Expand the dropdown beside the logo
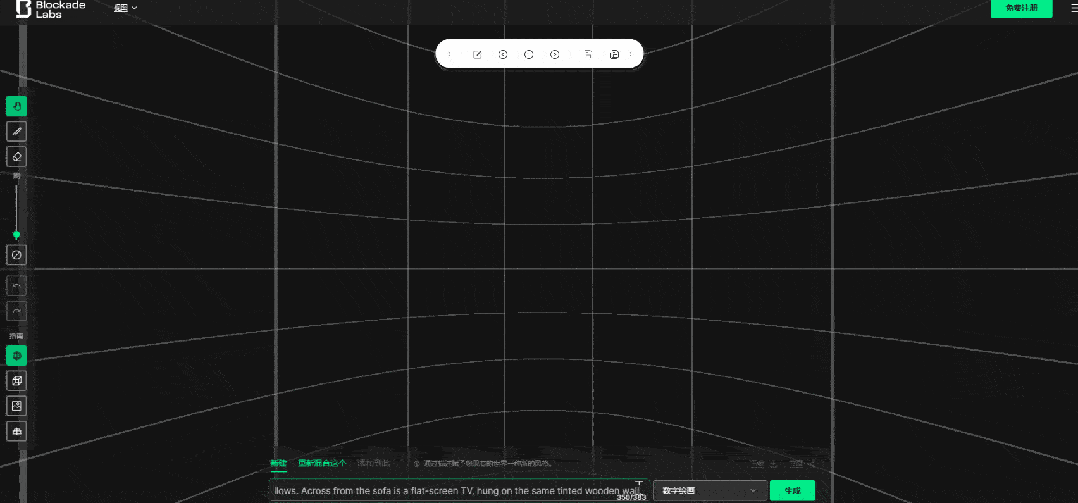This screenshot has height=503, width=1078. click(x=125, y=8)
